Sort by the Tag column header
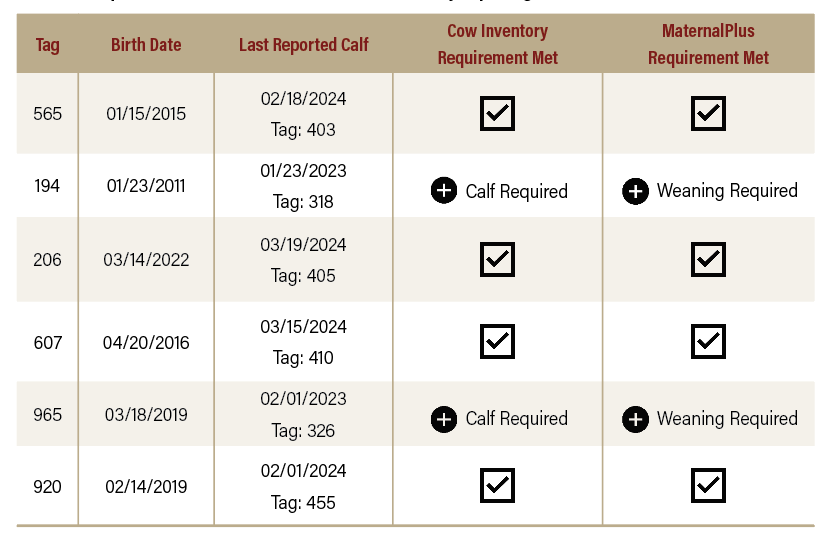840x542 pixels. pyautogui.click(x=47, y=45)
